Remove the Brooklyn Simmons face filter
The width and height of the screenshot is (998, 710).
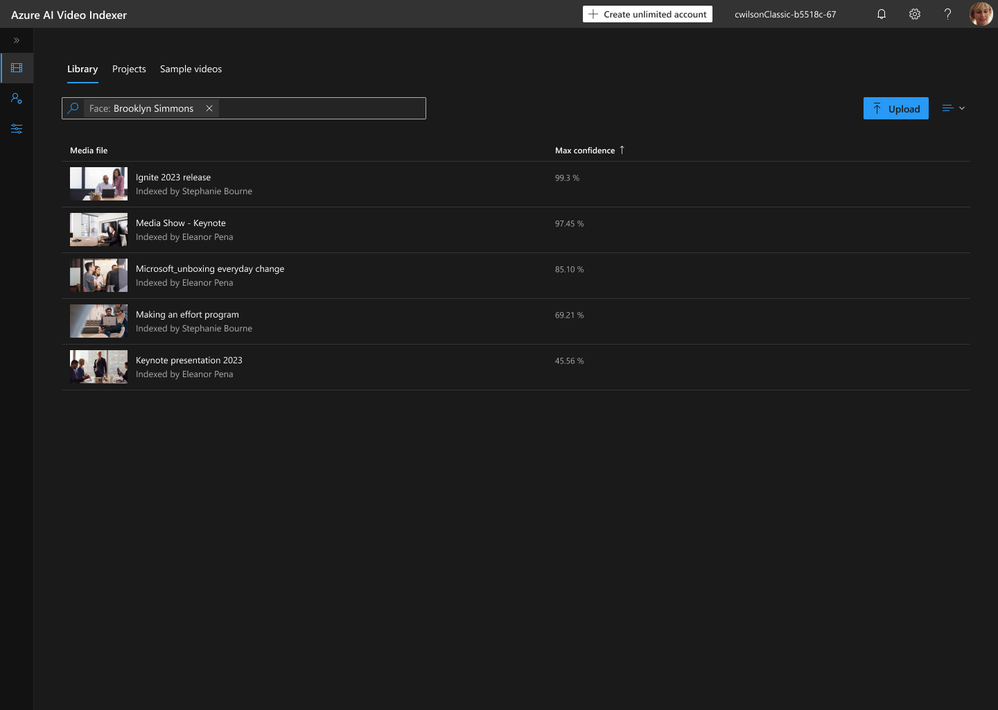(x=209, y=108)
